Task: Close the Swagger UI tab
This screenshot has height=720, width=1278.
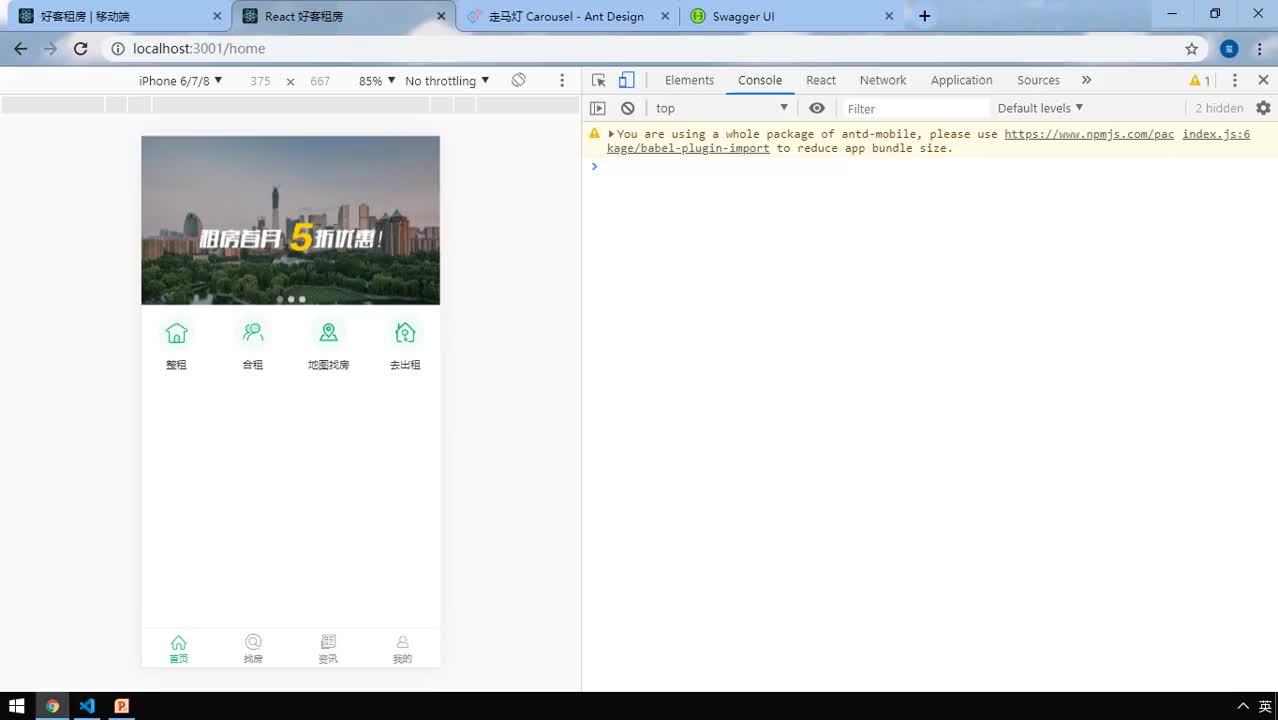Action: (x=888, y=16)
